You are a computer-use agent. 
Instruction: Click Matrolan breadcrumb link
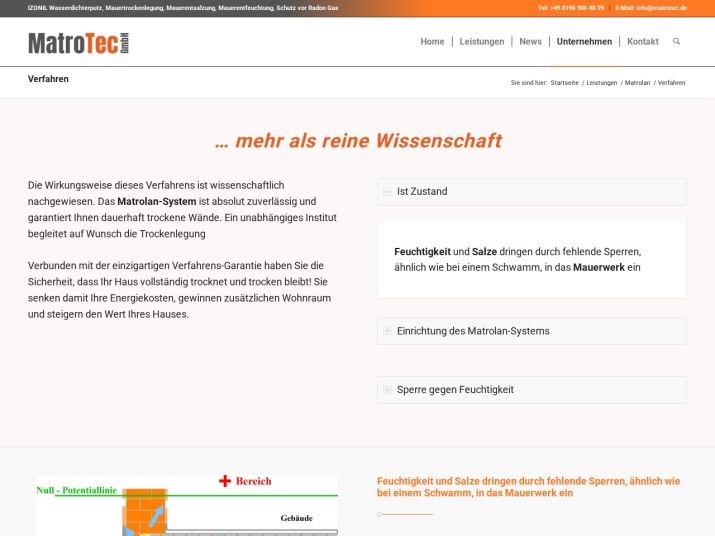(x=637, y=83)
